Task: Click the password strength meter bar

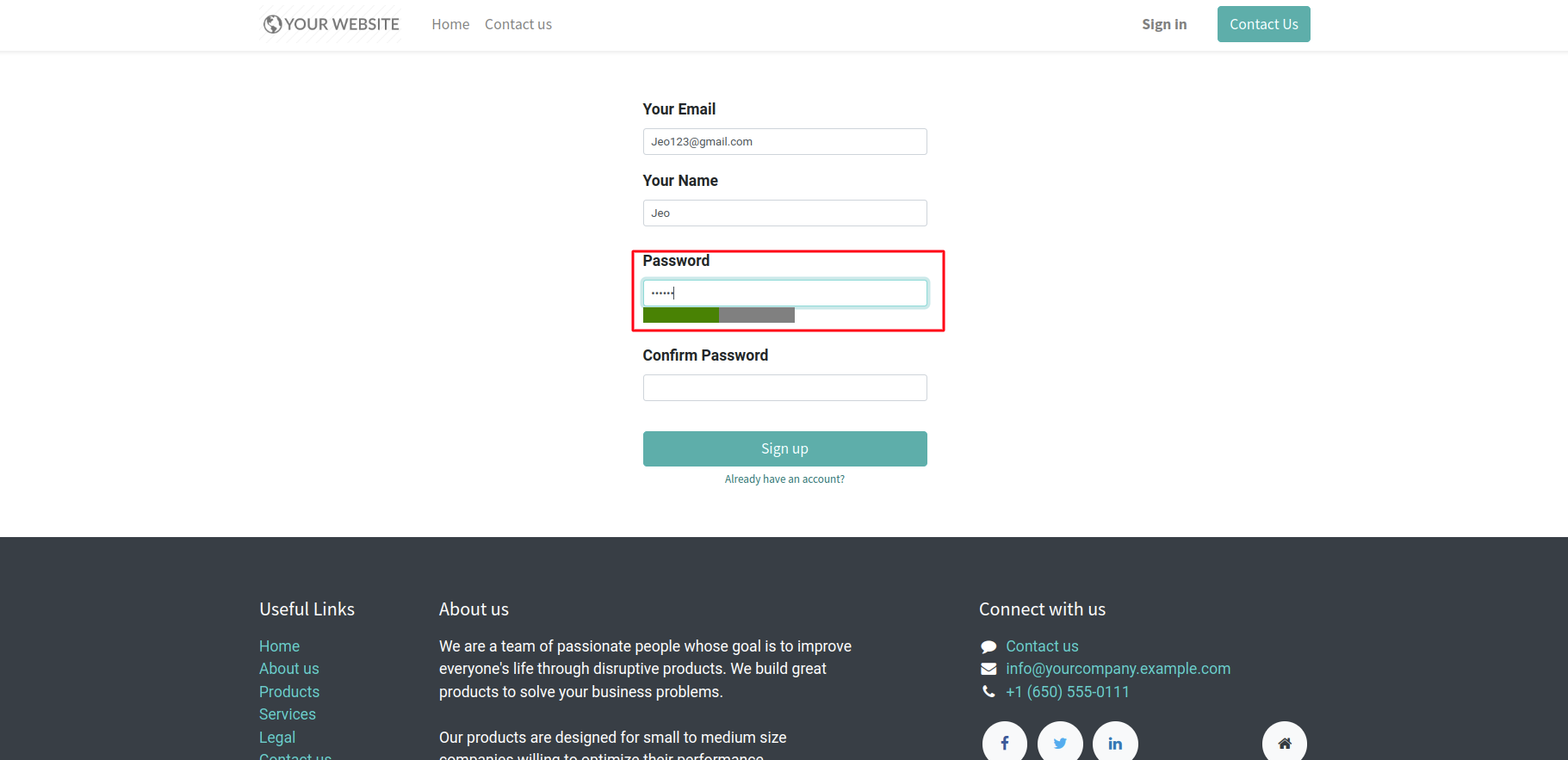Action: pos(718,316)
